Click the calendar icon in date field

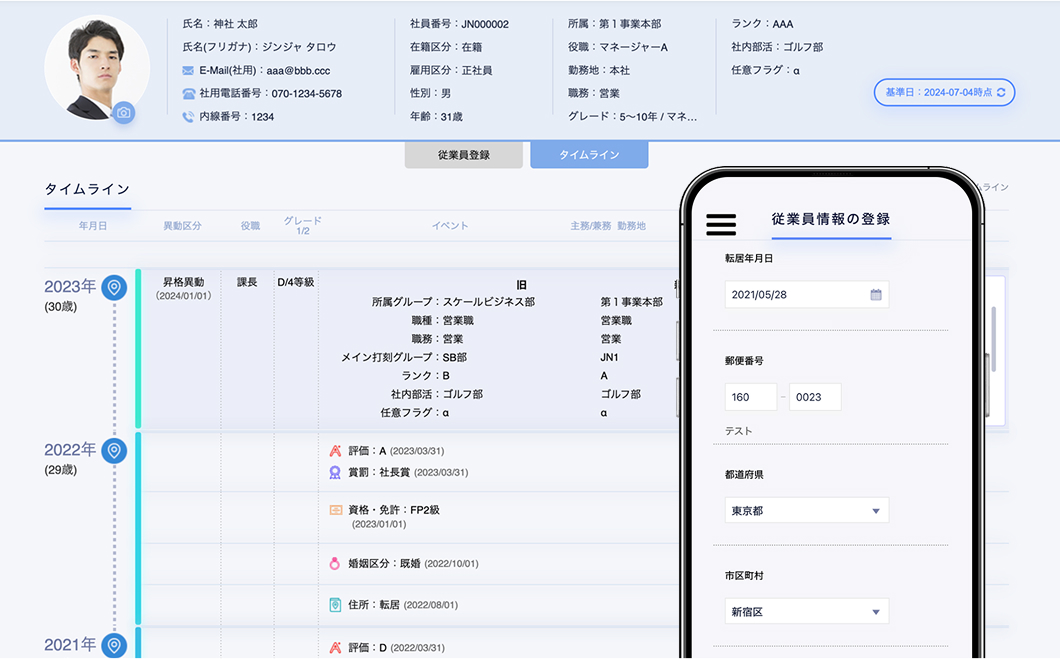(x=876, y=295)
